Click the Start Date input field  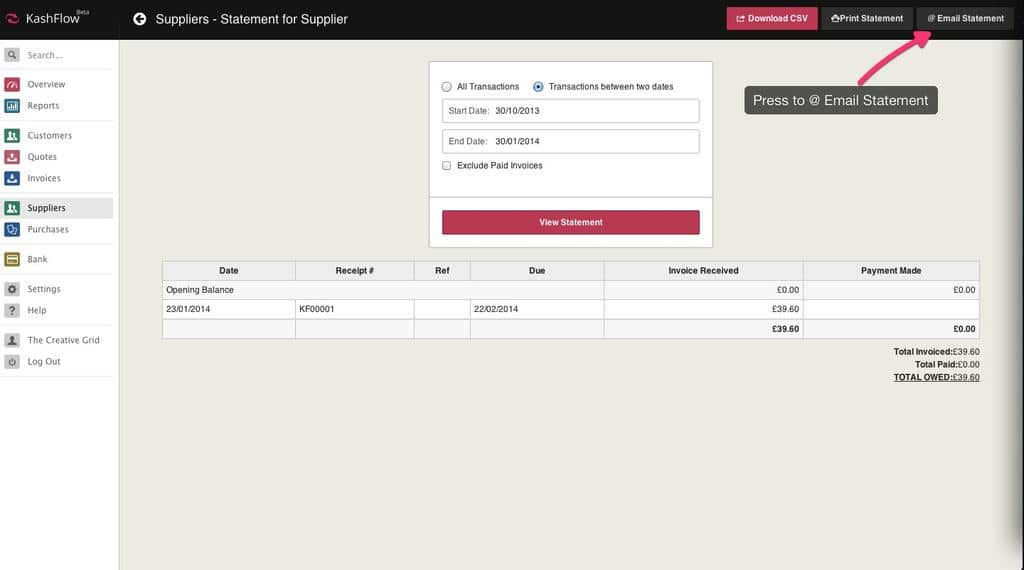pos(570,111)
